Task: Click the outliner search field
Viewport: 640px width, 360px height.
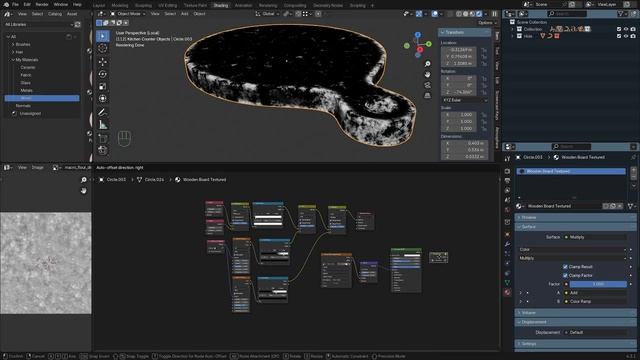Action: tap(567, 14)
